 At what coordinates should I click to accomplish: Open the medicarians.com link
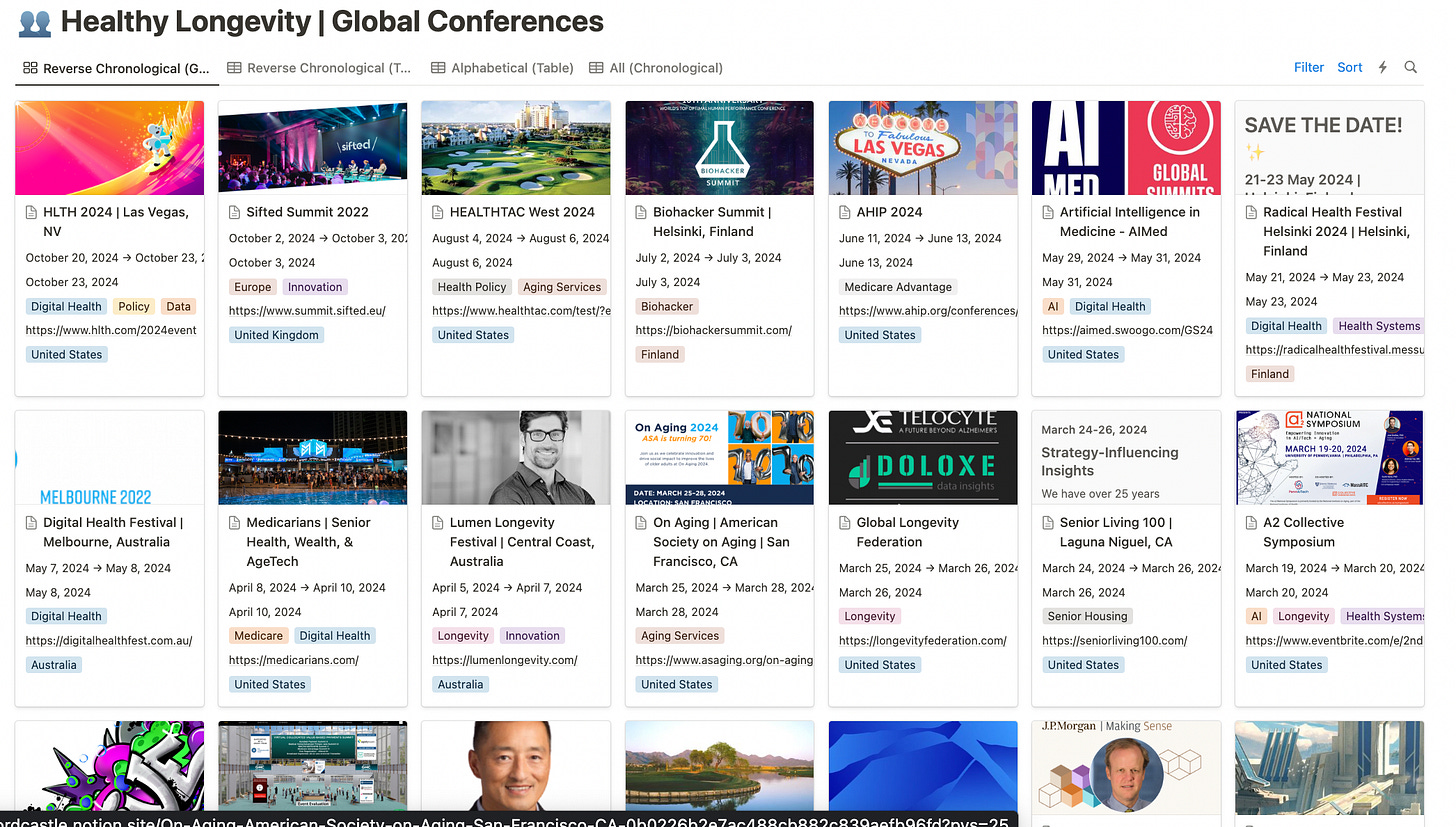click(x=294, y=660)
